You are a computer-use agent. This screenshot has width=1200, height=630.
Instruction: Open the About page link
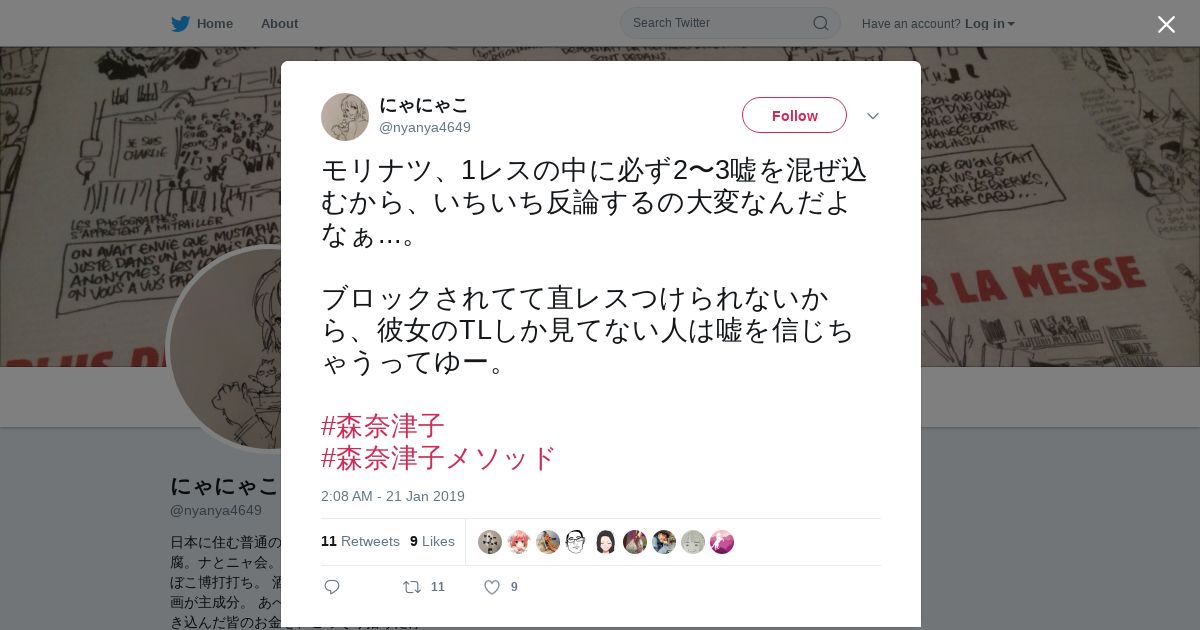coord(279,23)
